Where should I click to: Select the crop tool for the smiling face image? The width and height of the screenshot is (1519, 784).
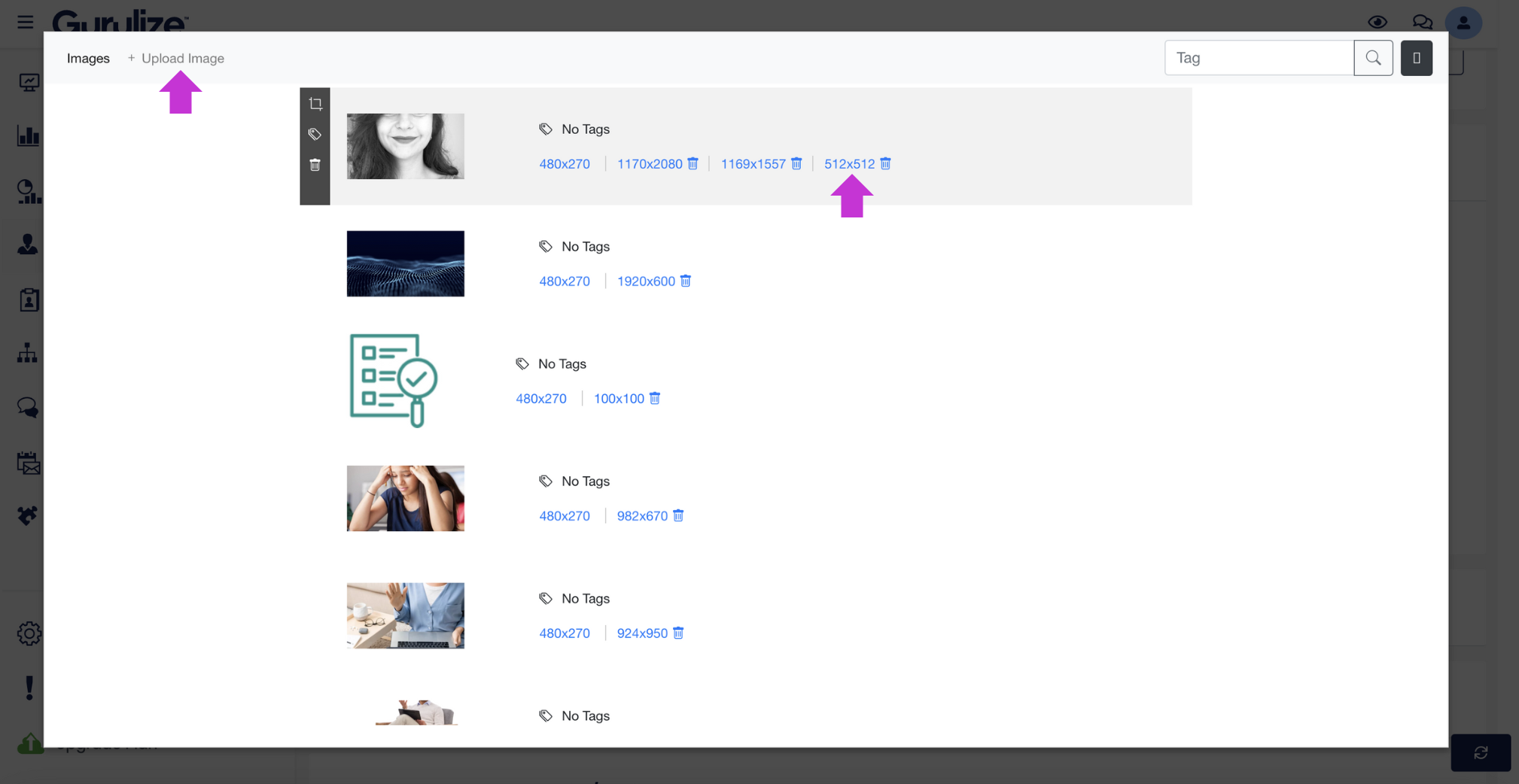click(x=315, y=104)
